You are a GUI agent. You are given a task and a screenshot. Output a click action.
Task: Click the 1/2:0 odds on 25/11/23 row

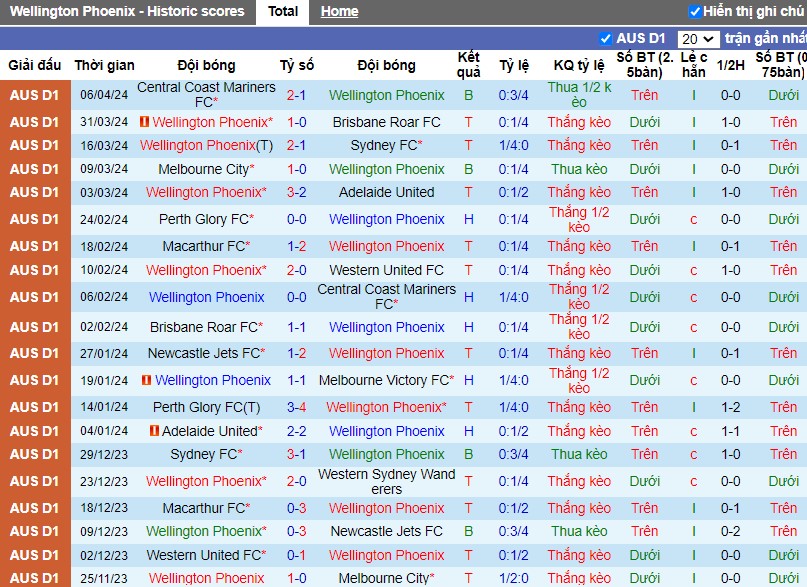point(513,578)
